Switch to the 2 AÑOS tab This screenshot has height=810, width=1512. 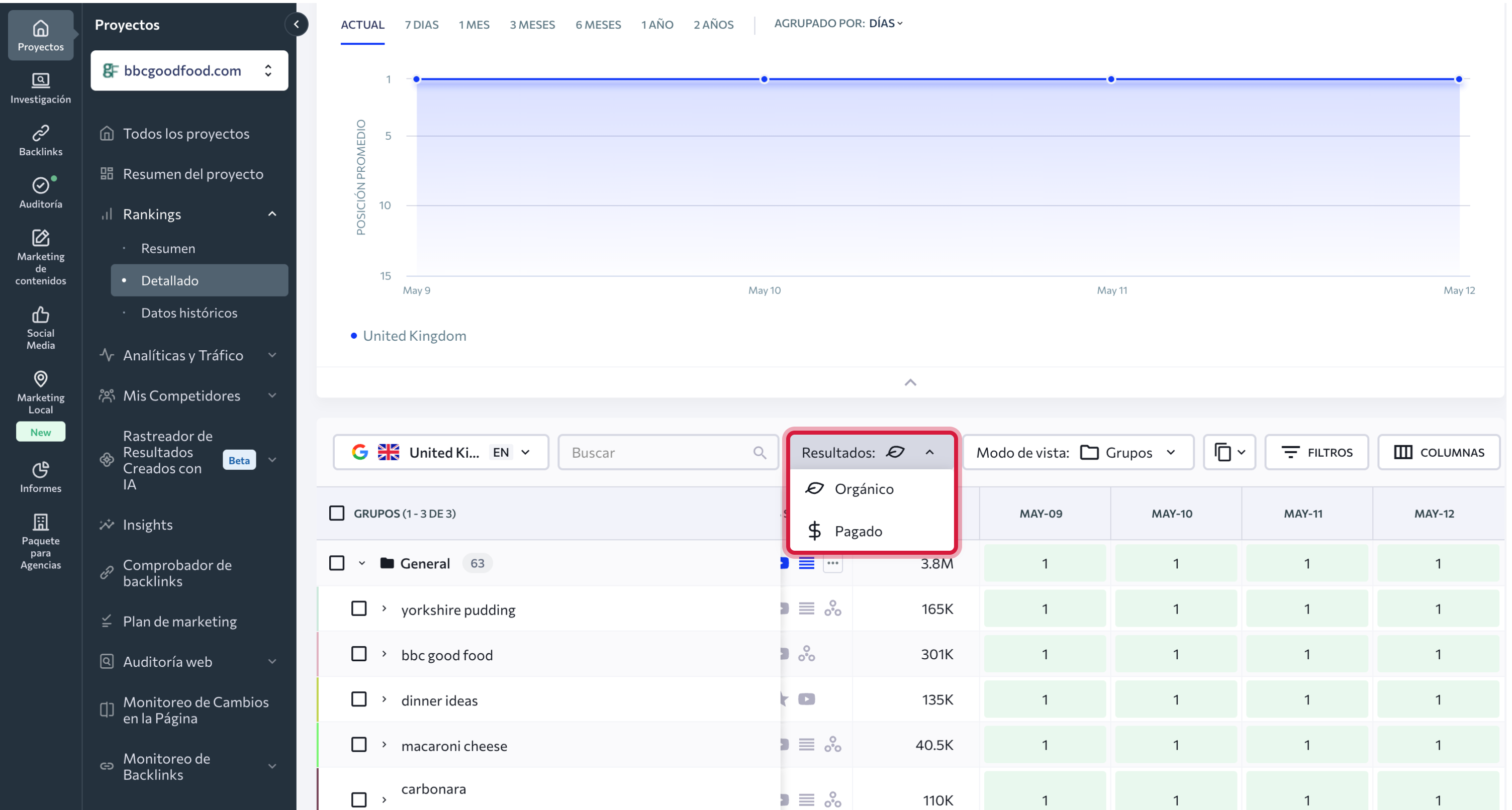[713, 25]
